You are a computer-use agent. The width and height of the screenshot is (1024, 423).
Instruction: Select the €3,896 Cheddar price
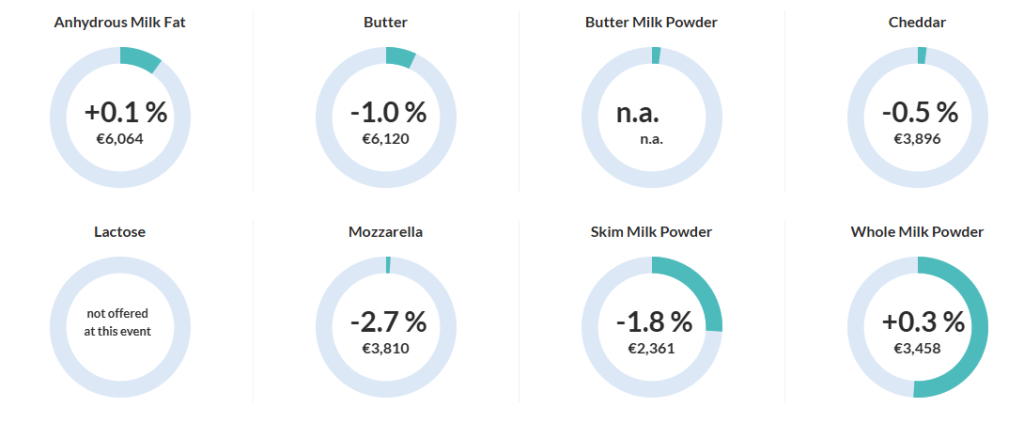[917, 139]
